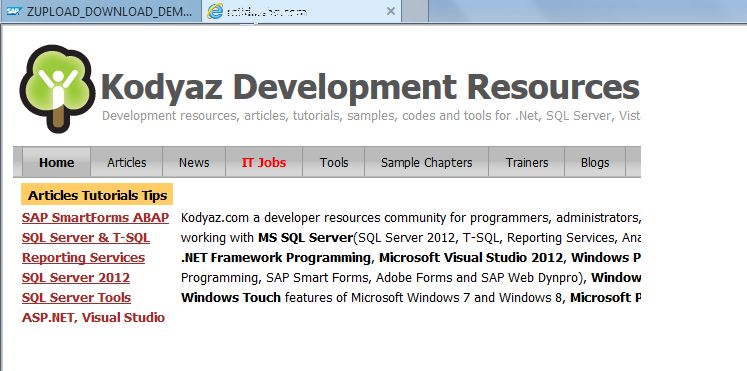Open the Trainers menu item
The height and width of the screenshot is (371, 747).
[527, 162]
